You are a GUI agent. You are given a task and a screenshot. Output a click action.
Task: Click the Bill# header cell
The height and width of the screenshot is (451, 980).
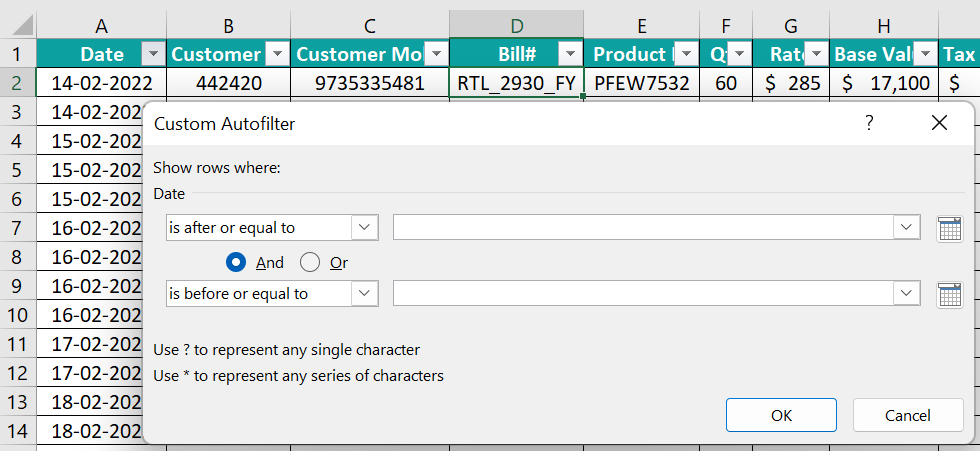[x=516, y=54]
